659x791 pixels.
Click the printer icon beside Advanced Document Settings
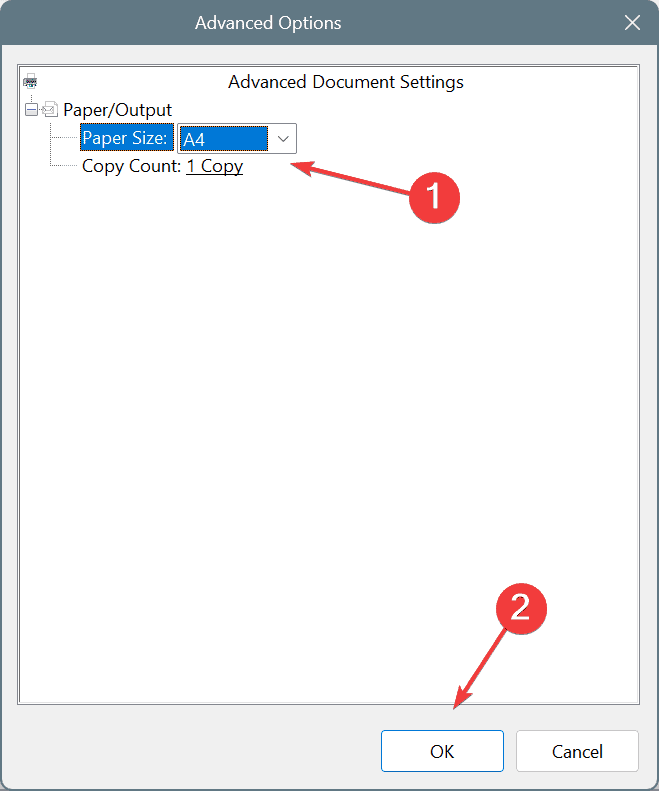[x=30, y=81]
